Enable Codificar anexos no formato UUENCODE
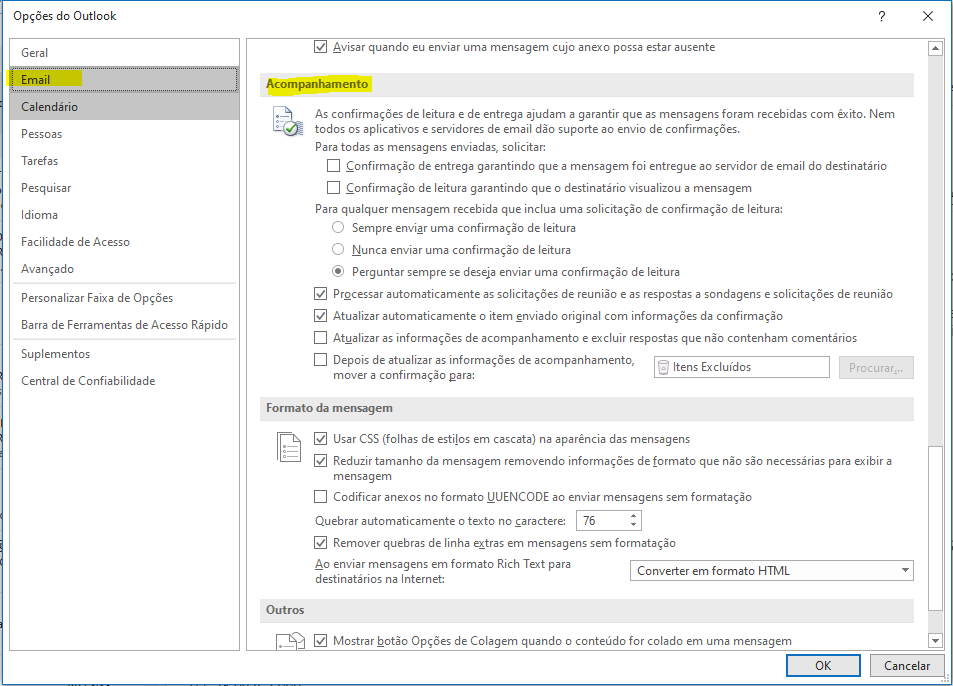 click(x=320, y=497)
